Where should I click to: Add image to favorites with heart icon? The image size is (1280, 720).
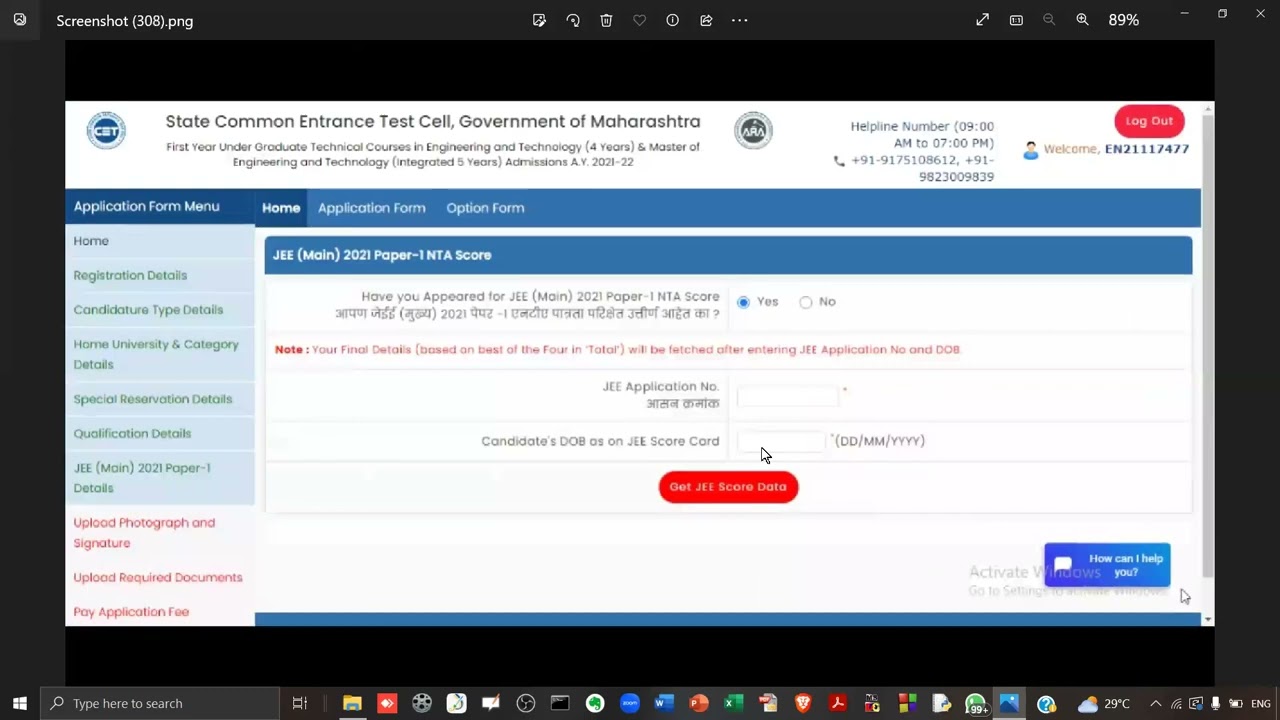tap(639, 20)
